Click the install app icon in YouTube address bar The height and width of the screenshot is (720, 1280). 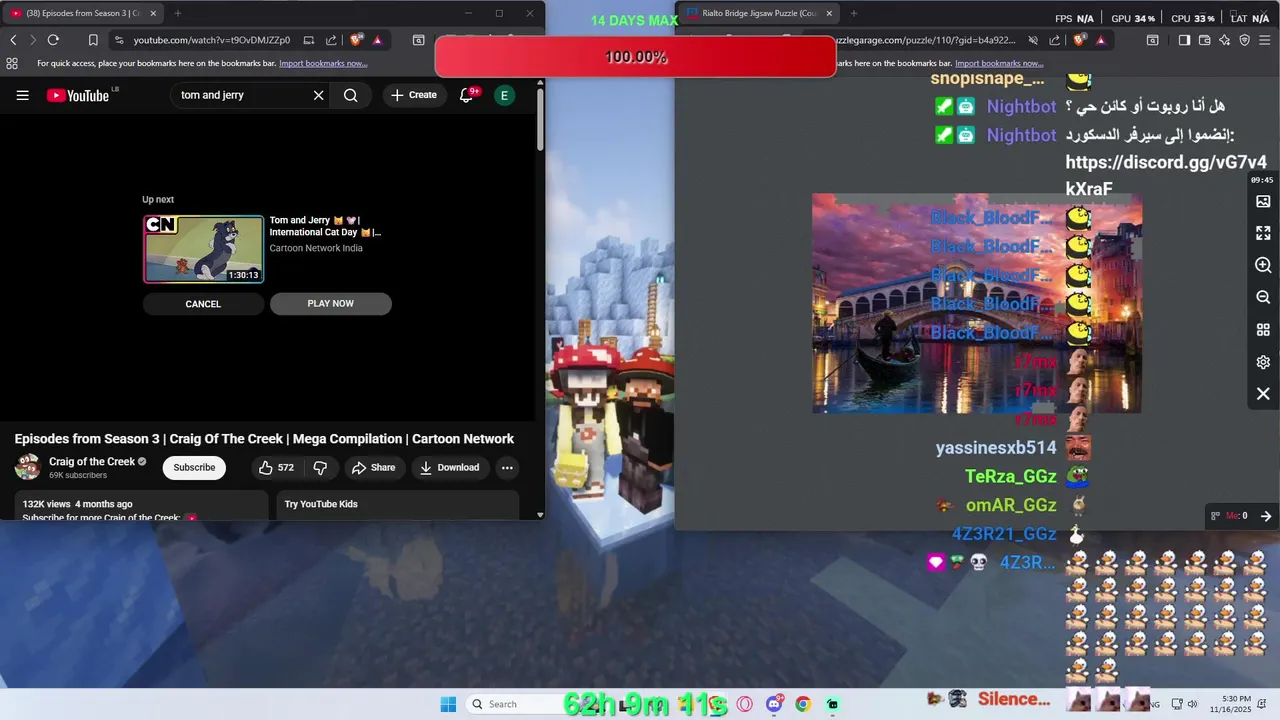(x=309, y=40)
